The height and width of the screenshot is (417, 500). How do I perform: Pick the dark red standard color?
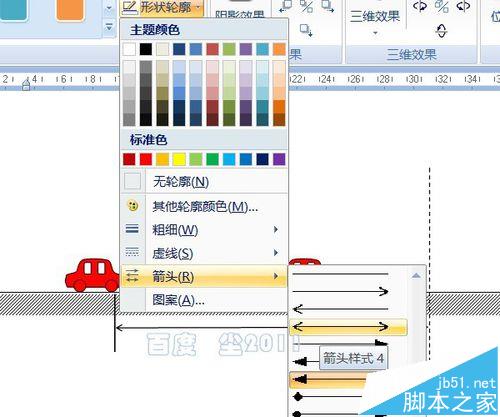click(x=129, y=159)
